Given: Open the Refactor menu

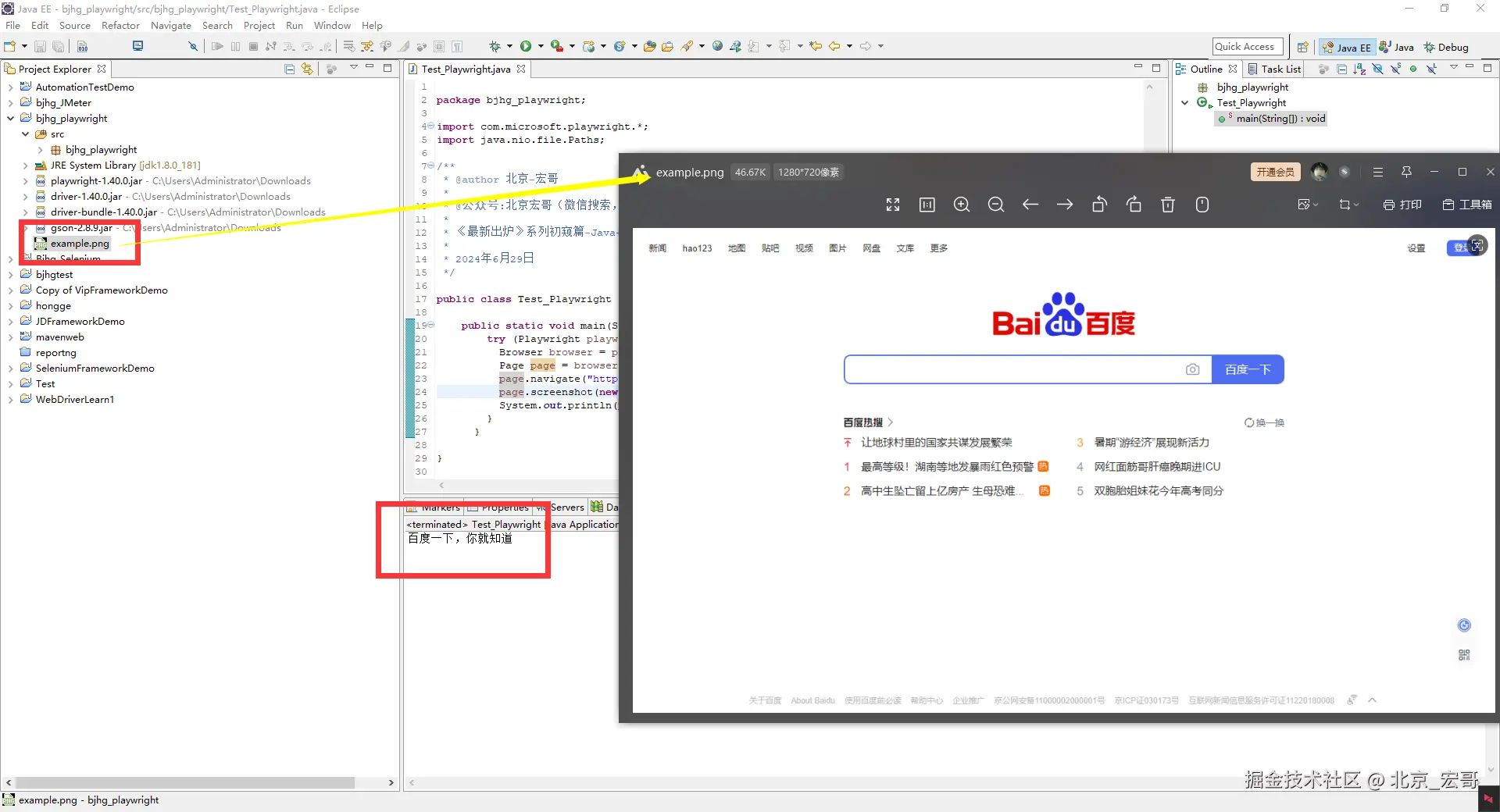Looking at the screenshot, I should pyautogui.click(x=120, y=25).
